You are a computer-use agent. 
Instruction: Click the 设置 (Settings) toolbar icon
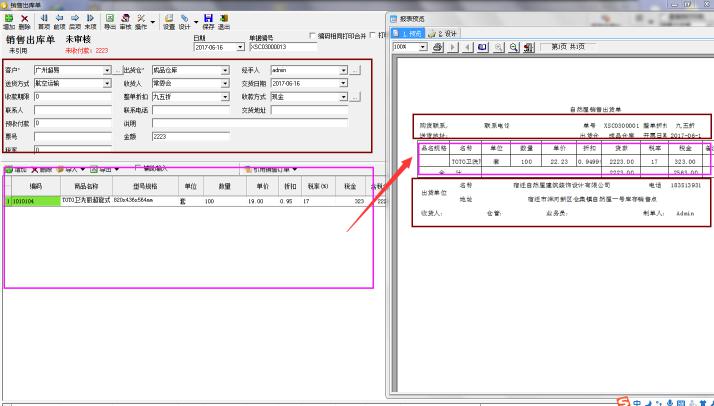(168, 21)
